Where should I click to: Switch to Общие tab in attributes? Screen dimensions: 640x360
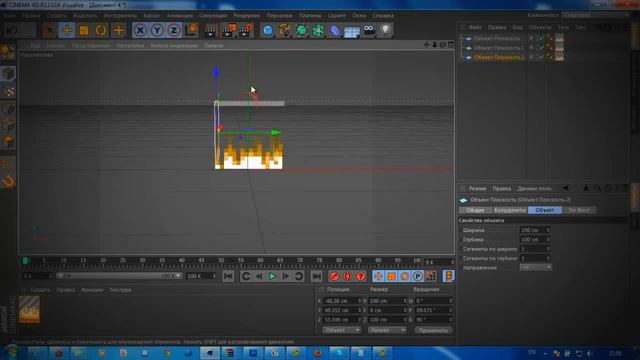click(x=475, y=210)
